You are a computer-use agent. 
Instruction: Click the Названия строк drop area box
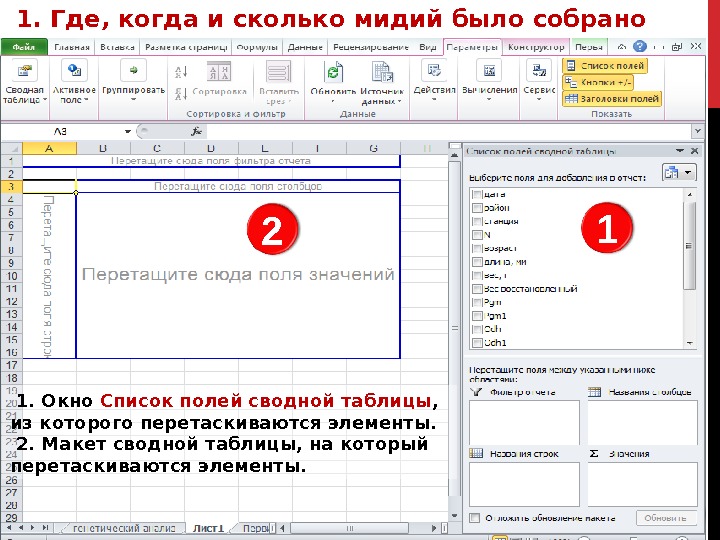(x=524, y=484)
